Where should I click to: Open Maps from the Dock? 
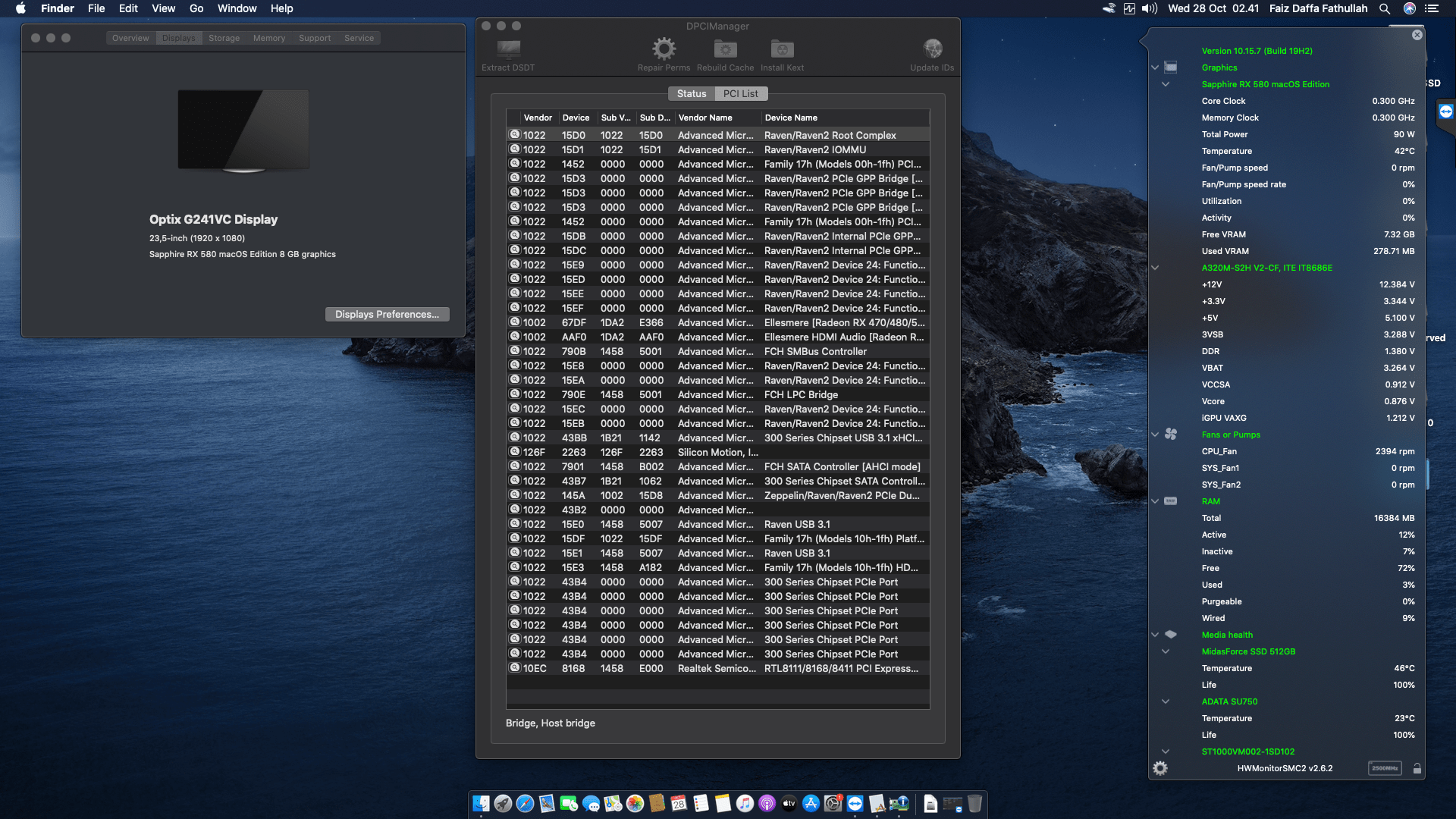tap(613, 804)
